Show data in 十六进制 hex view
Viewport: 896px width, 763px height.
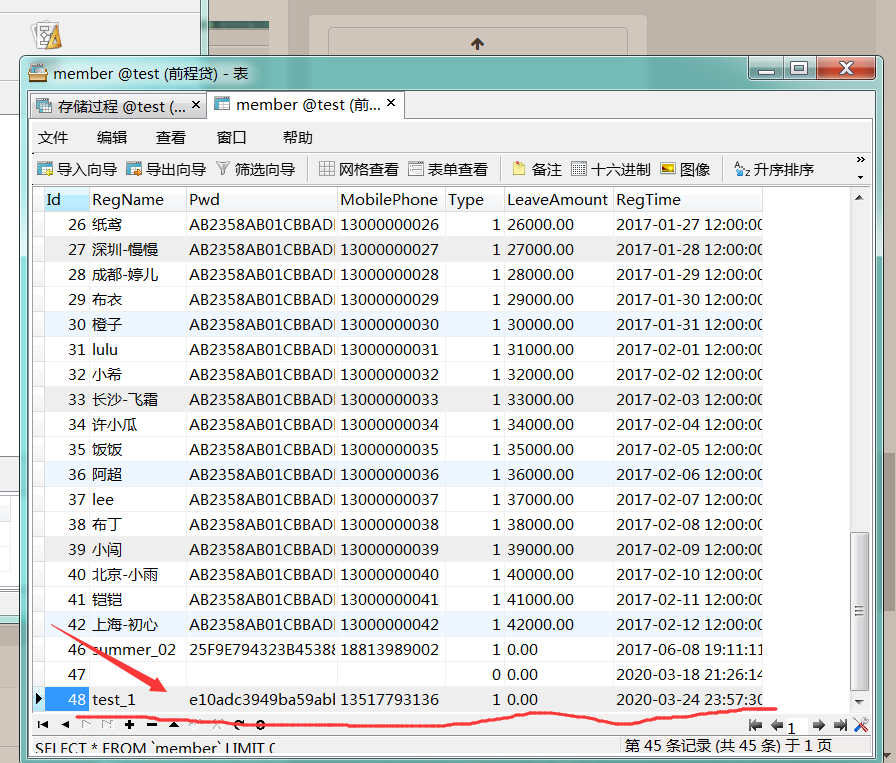[x=610, y=169]
